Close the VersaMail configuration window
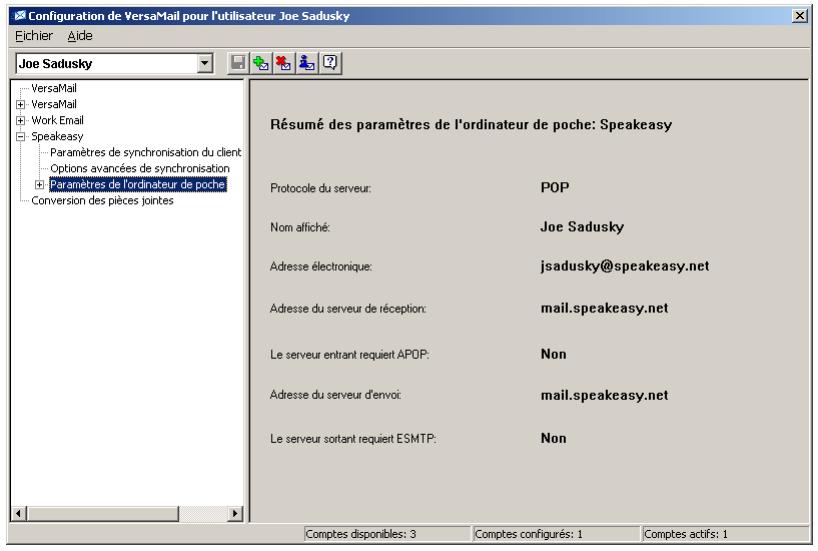Screen dimensions: 818x551 click(800, 16)
